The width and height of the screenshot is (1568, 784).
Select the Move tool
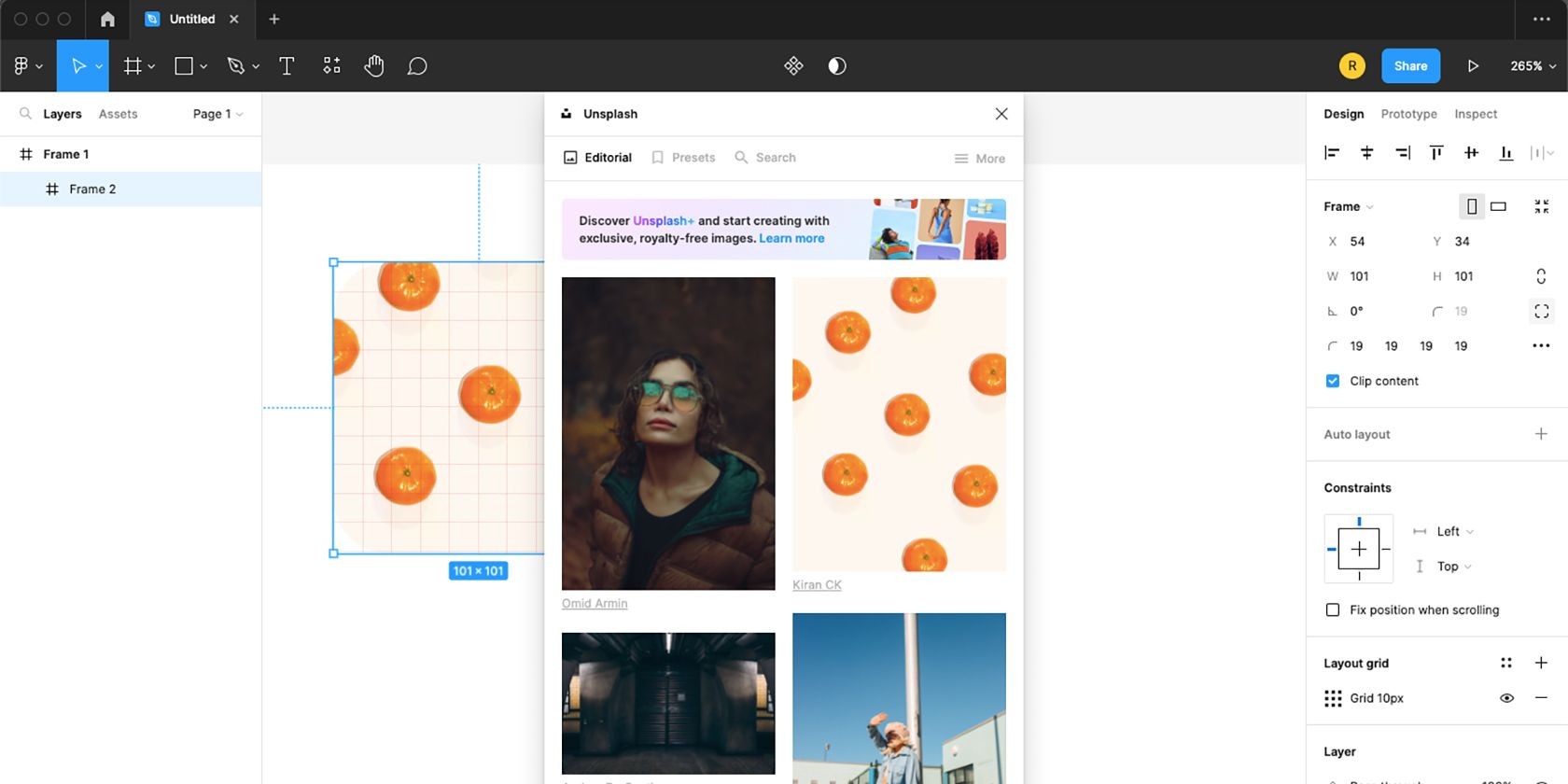(x=78, y=65)
